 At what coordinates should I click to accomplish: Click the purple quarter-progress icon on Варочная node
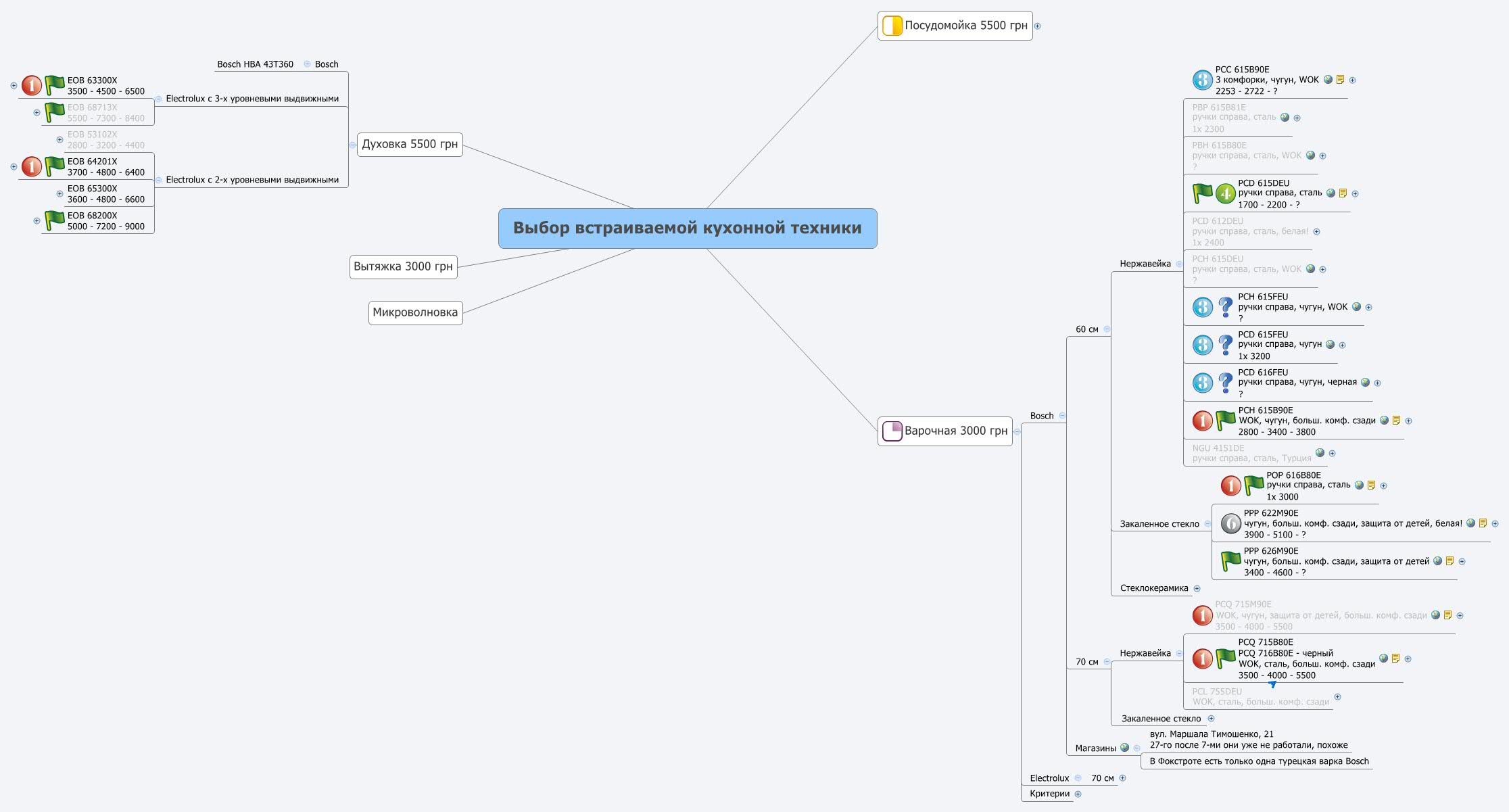pos(892,431)
